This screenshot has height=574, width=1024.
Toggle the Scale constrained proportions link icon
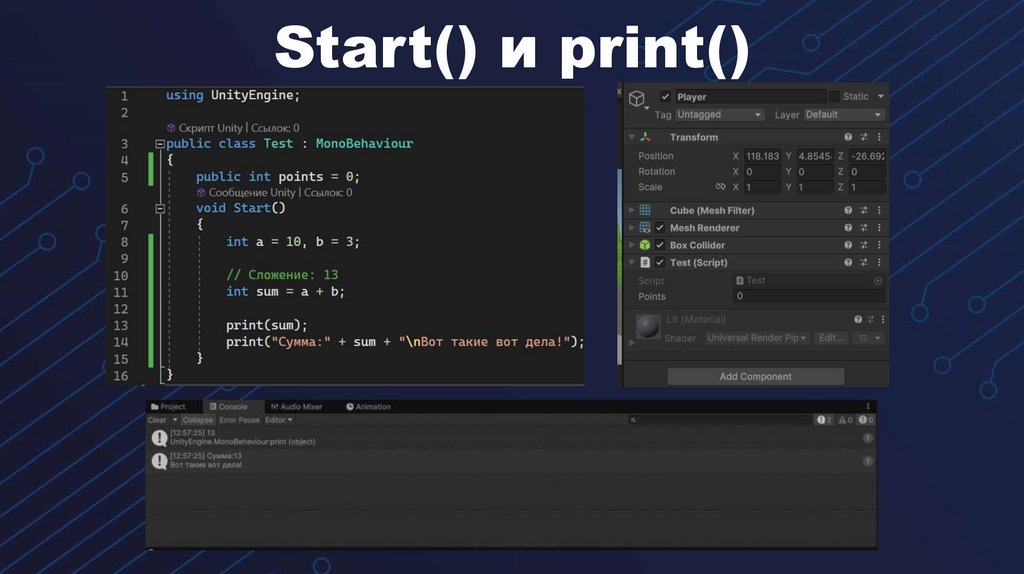coord(720,187)
